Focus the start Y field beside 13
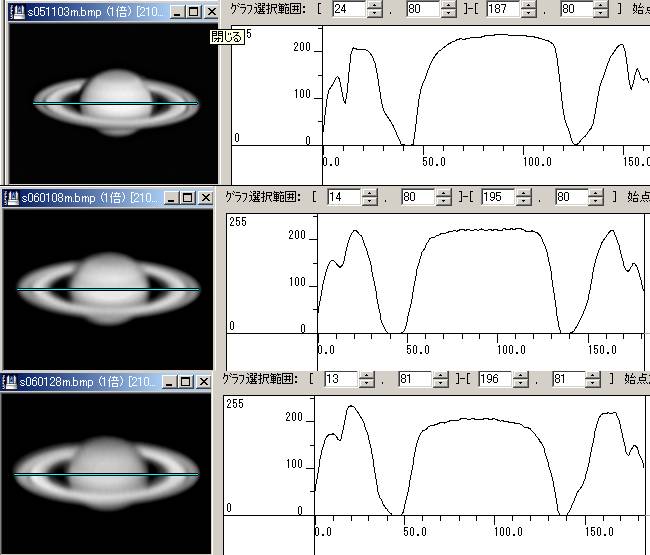 click(415, 379)
